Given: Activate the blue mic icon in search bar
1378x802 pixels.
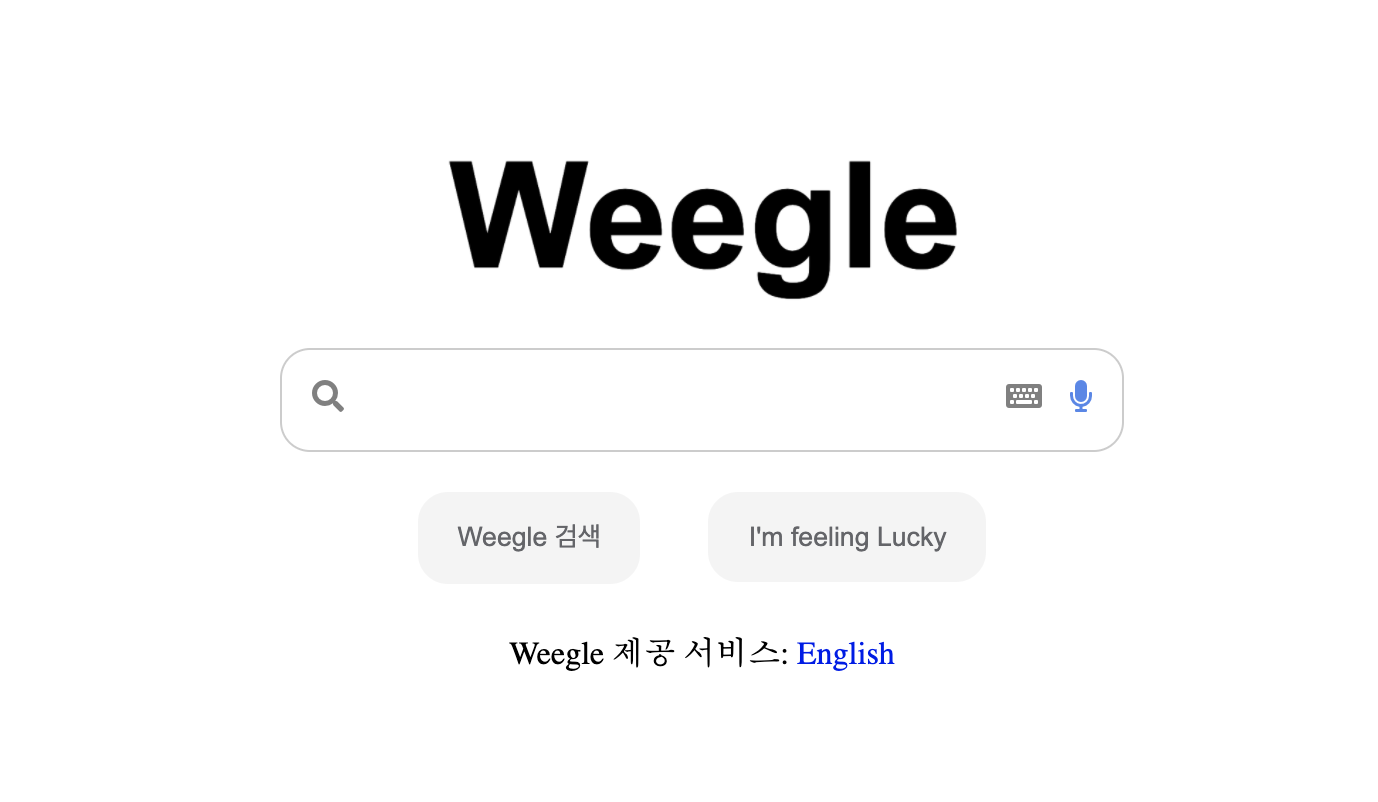Looking at the screenshot, I should tap(1080, 396).
